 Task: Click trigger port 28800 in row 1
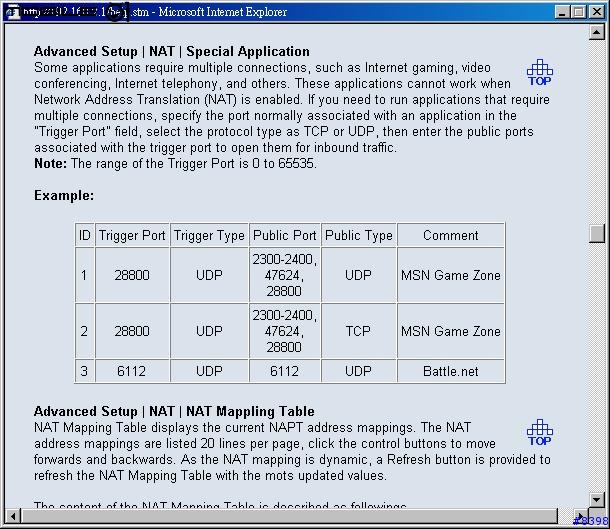[132, 275]
